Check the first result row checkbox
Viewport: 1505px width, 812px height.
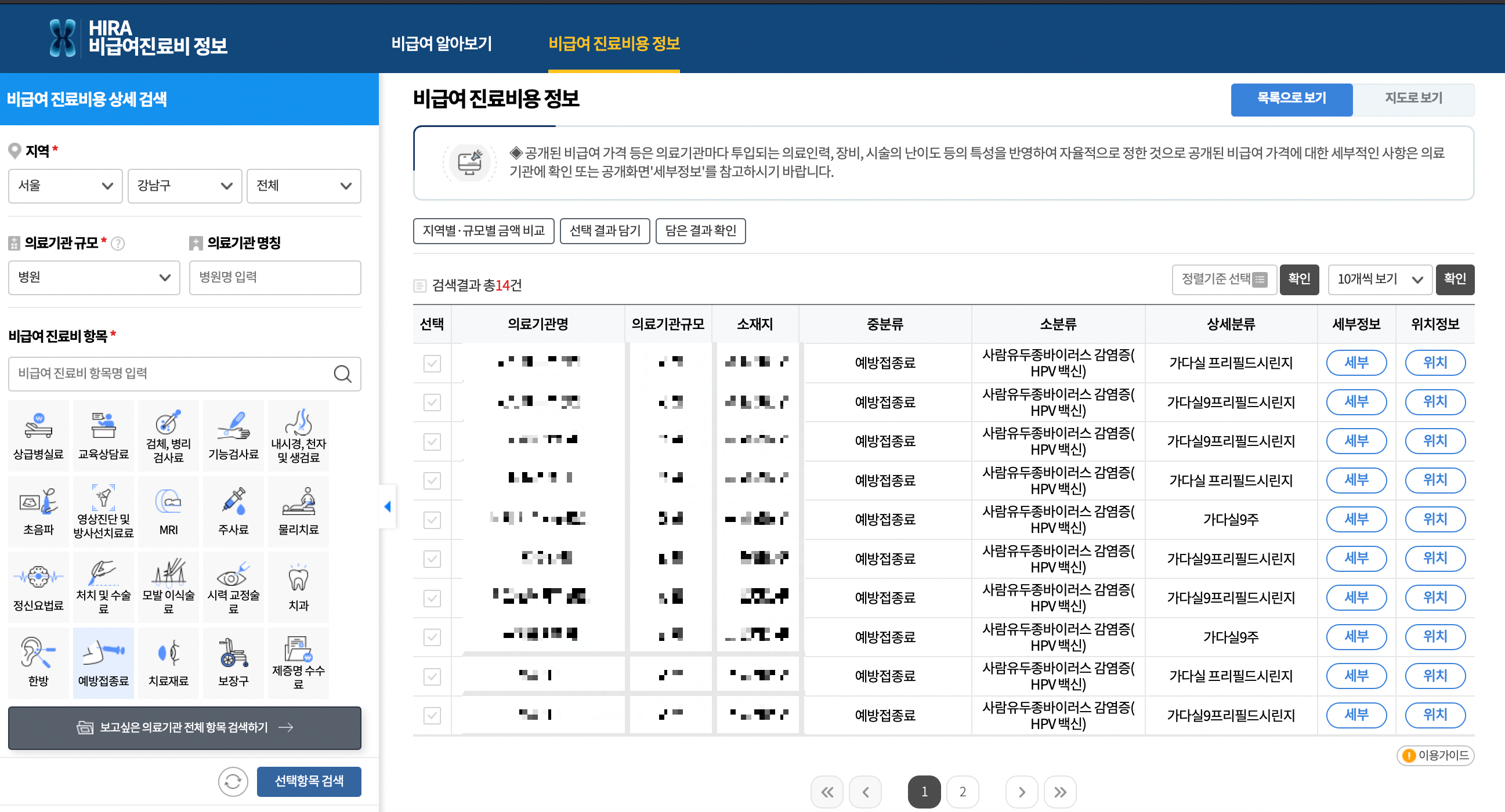tap(432, 363)
